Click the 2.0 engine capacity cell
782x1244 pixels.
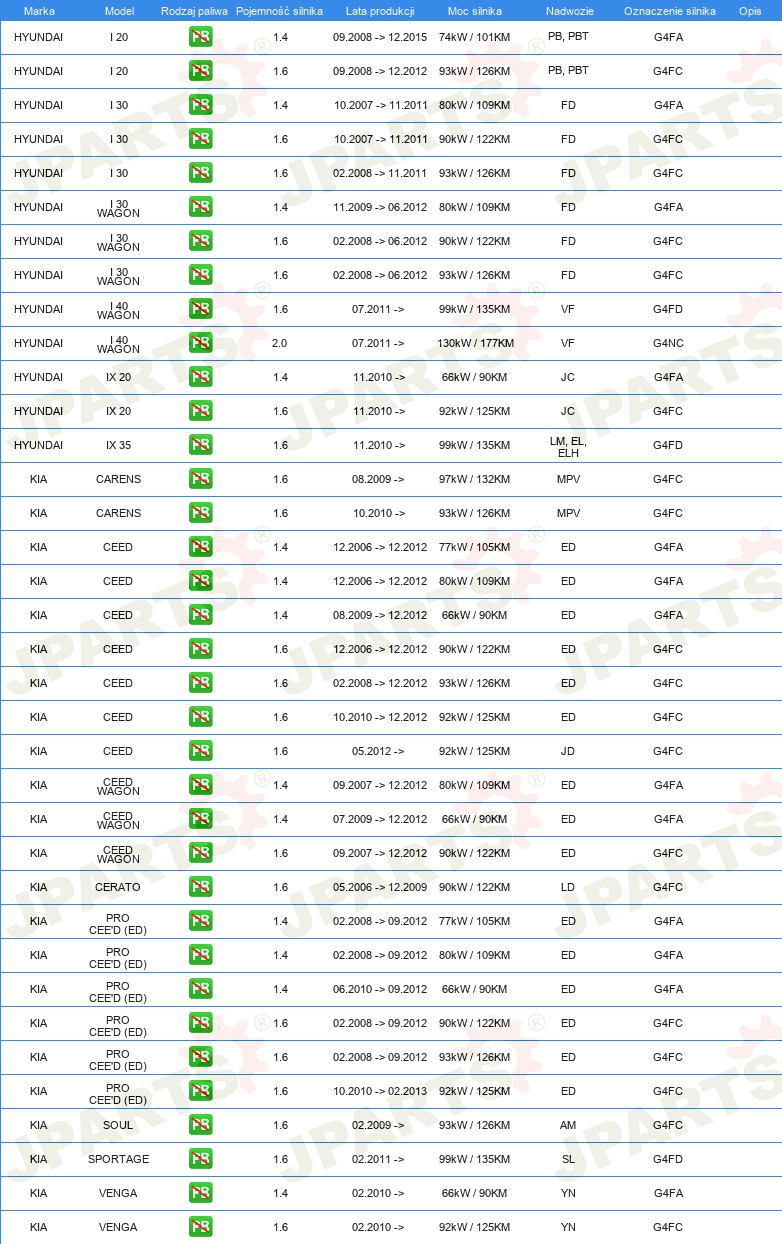[280, 343]
